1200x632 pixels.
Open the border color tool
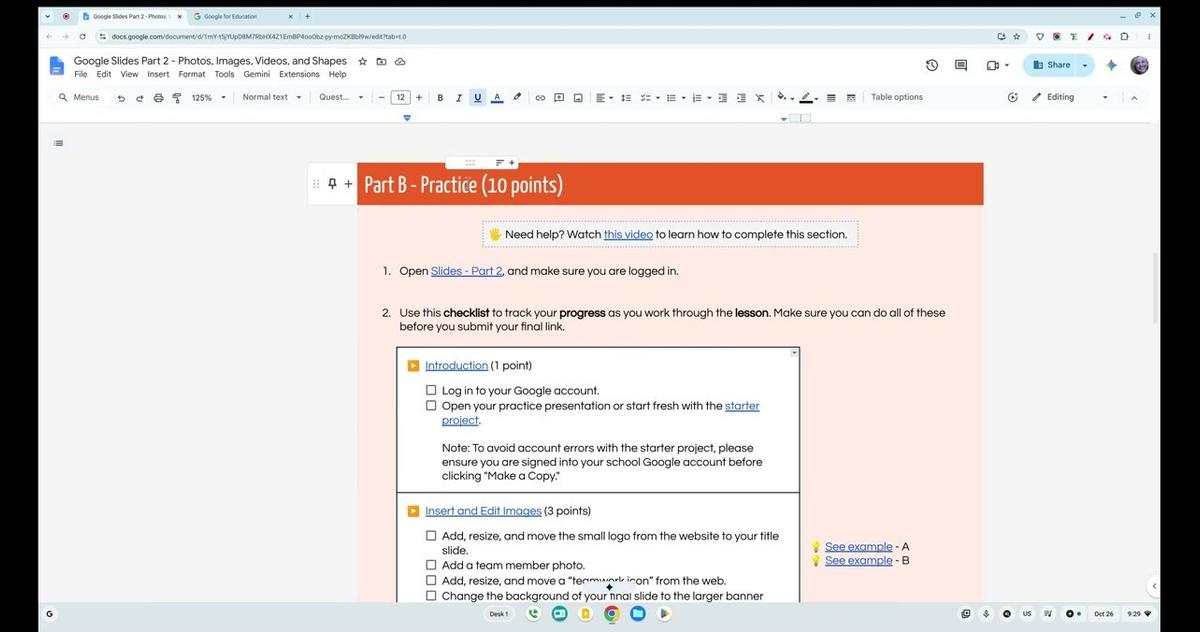pos(809,98)
